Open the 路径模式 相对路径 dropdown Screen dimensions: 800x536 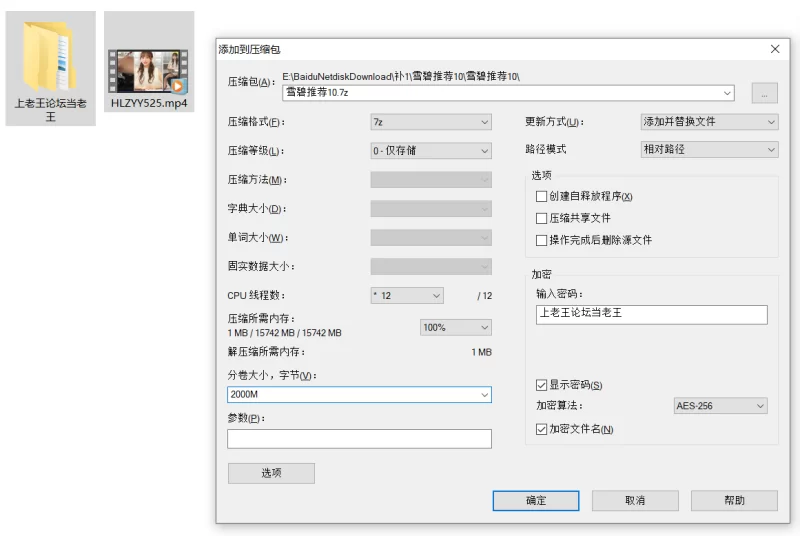click(x=709, y=149)
